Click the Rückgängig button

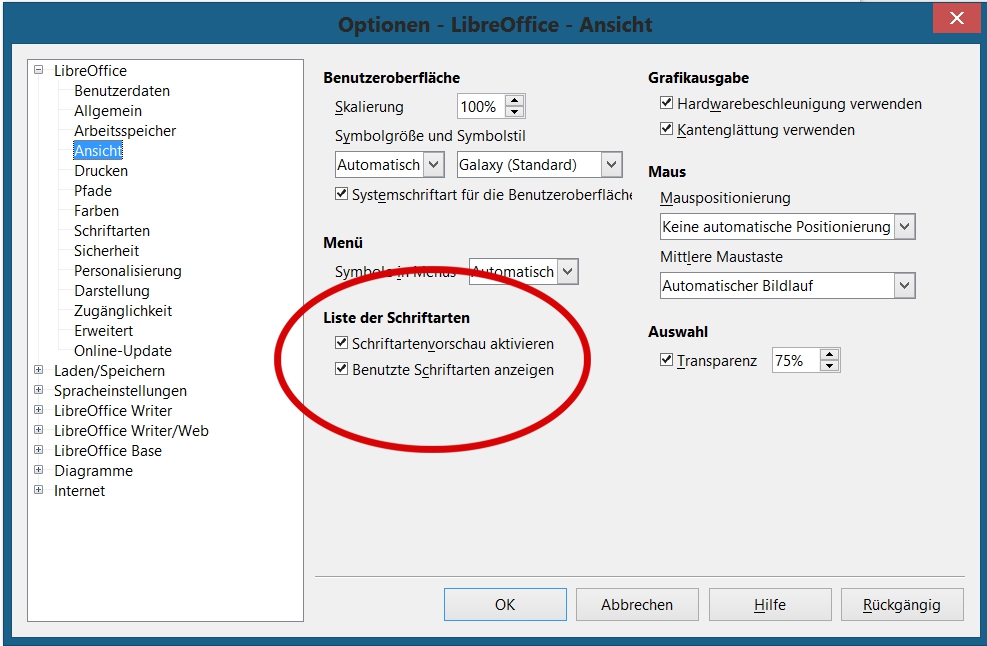coord(901,604)
